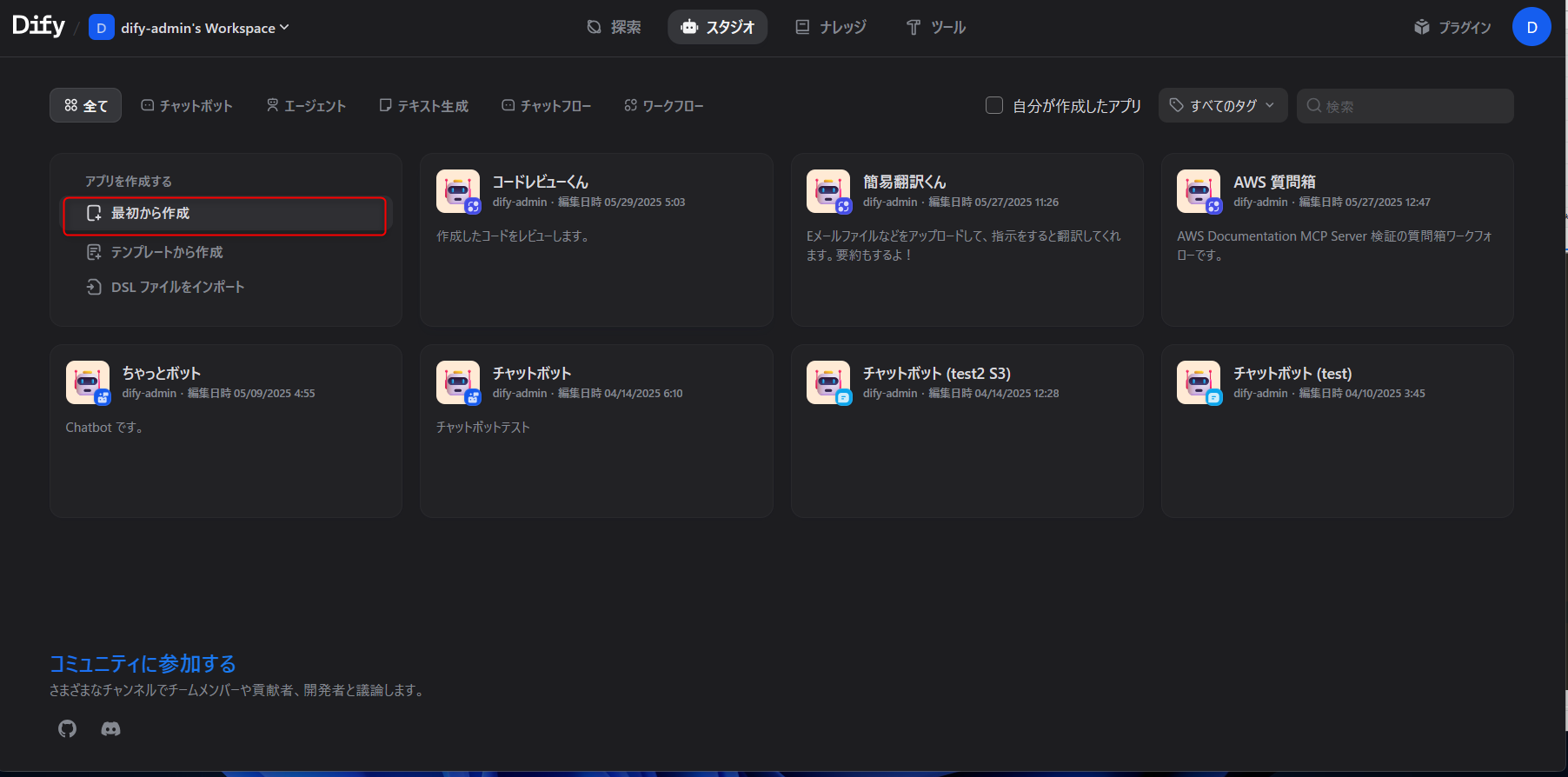Open the Discord community icon
The width and height of the screenshot is (1568, 777).
click(x=110, y=728)
